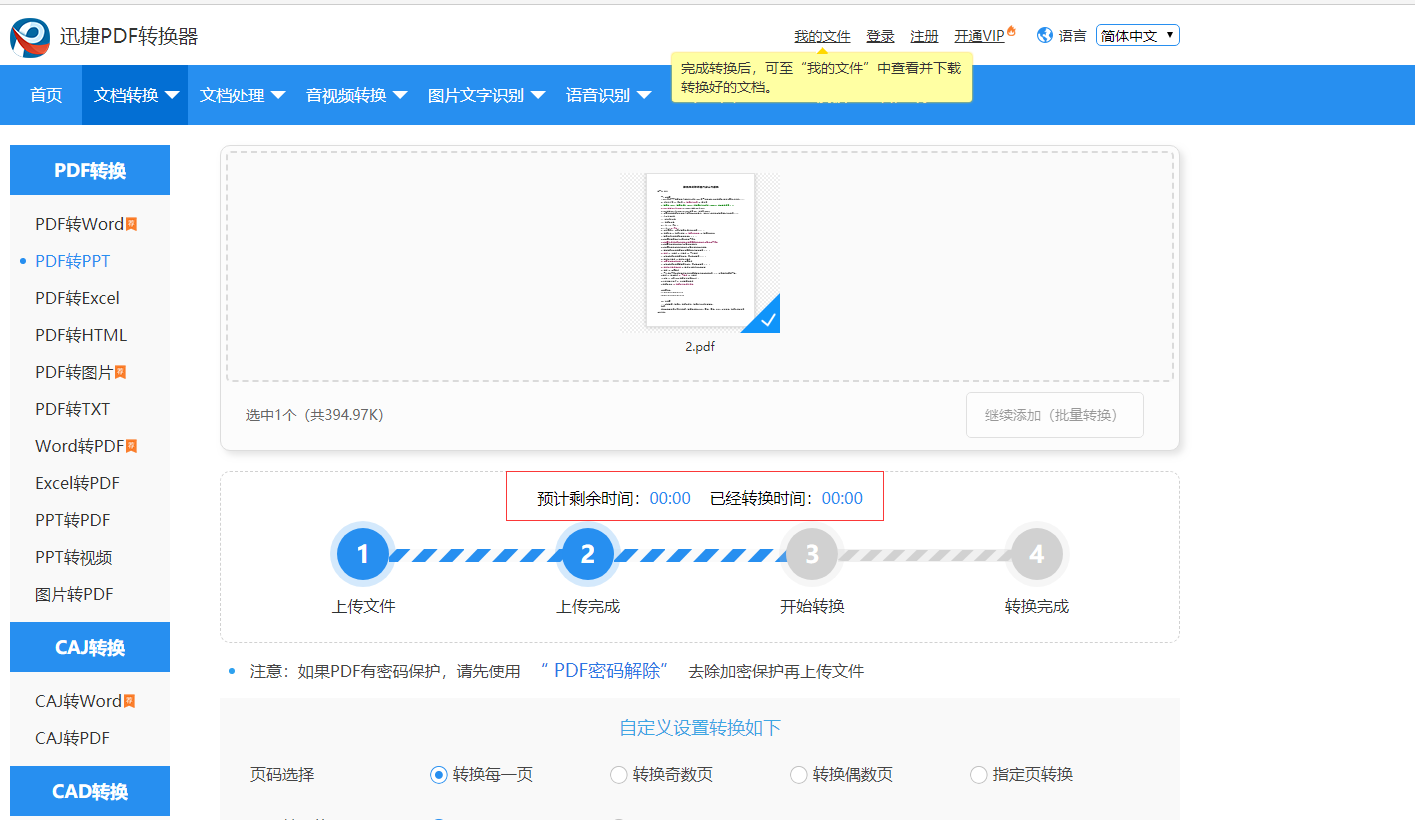
Task: Click the 2.pdf document thumbnail
Action: click(700, 252)
